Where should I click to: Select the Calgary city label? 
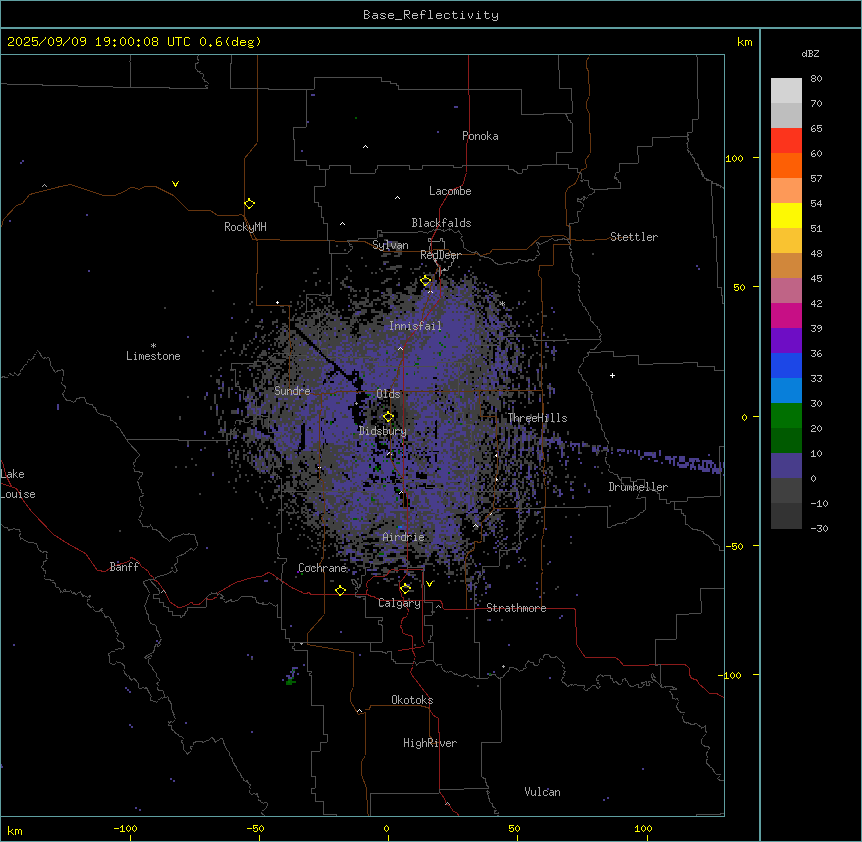pos(399,603)
